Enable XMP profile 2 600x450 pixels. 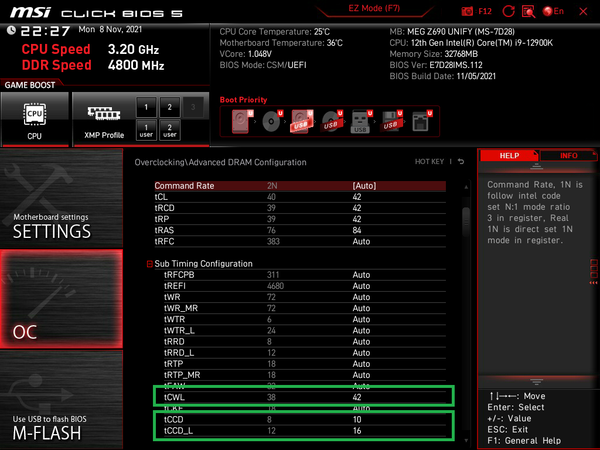[x=170, y=107]
